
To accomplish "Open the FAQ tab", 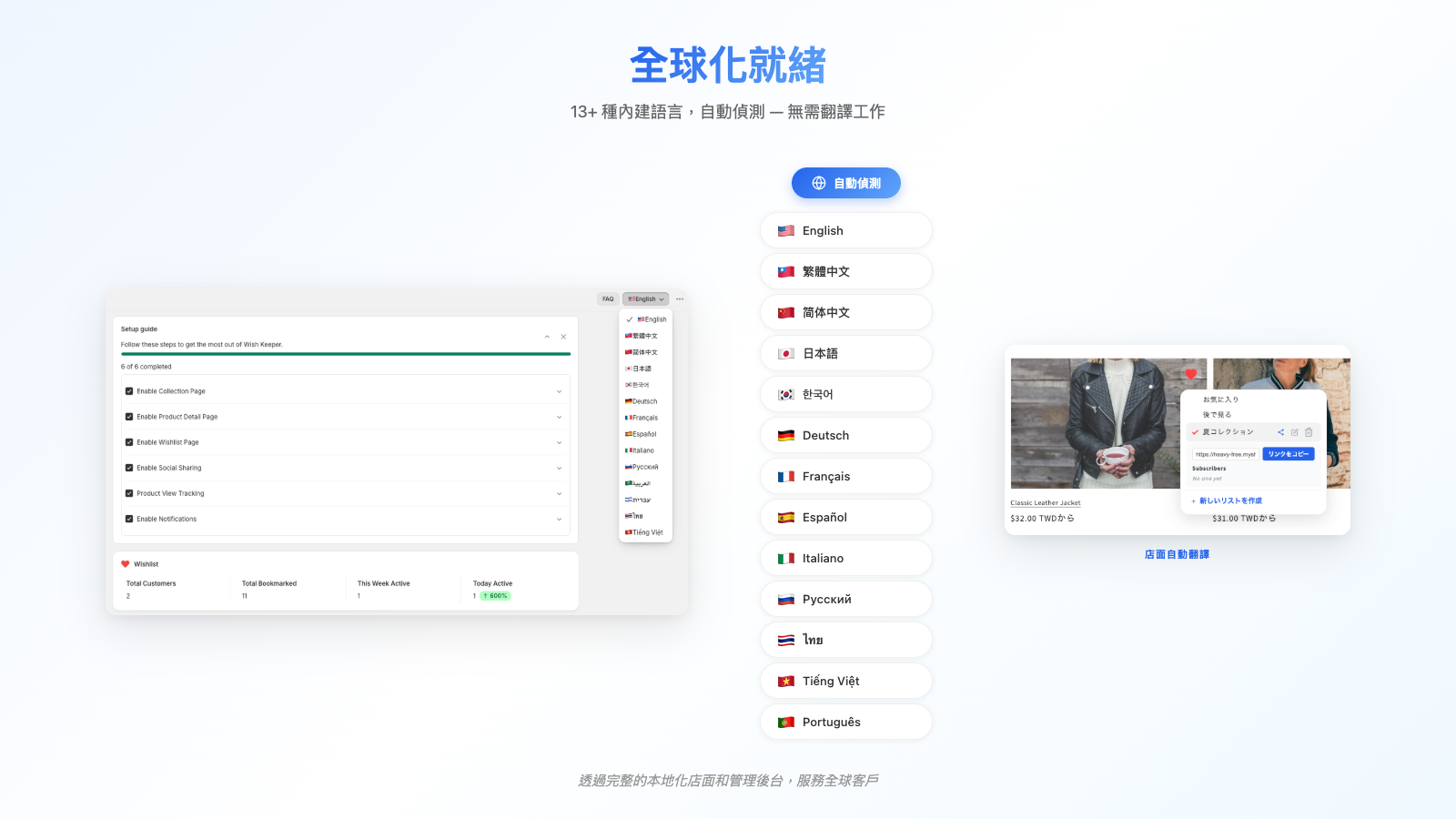I will (607, 298).
